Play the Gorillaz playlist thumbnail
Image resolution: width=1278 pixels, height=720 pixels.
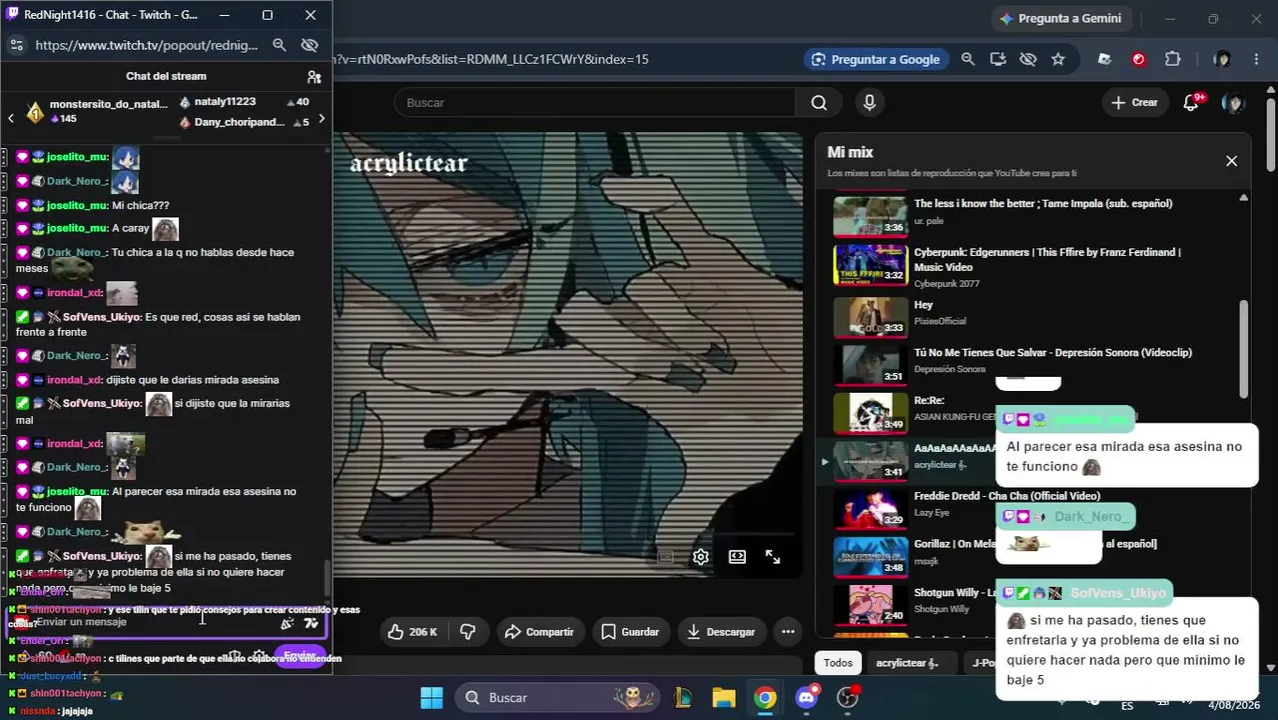[871, 557]
